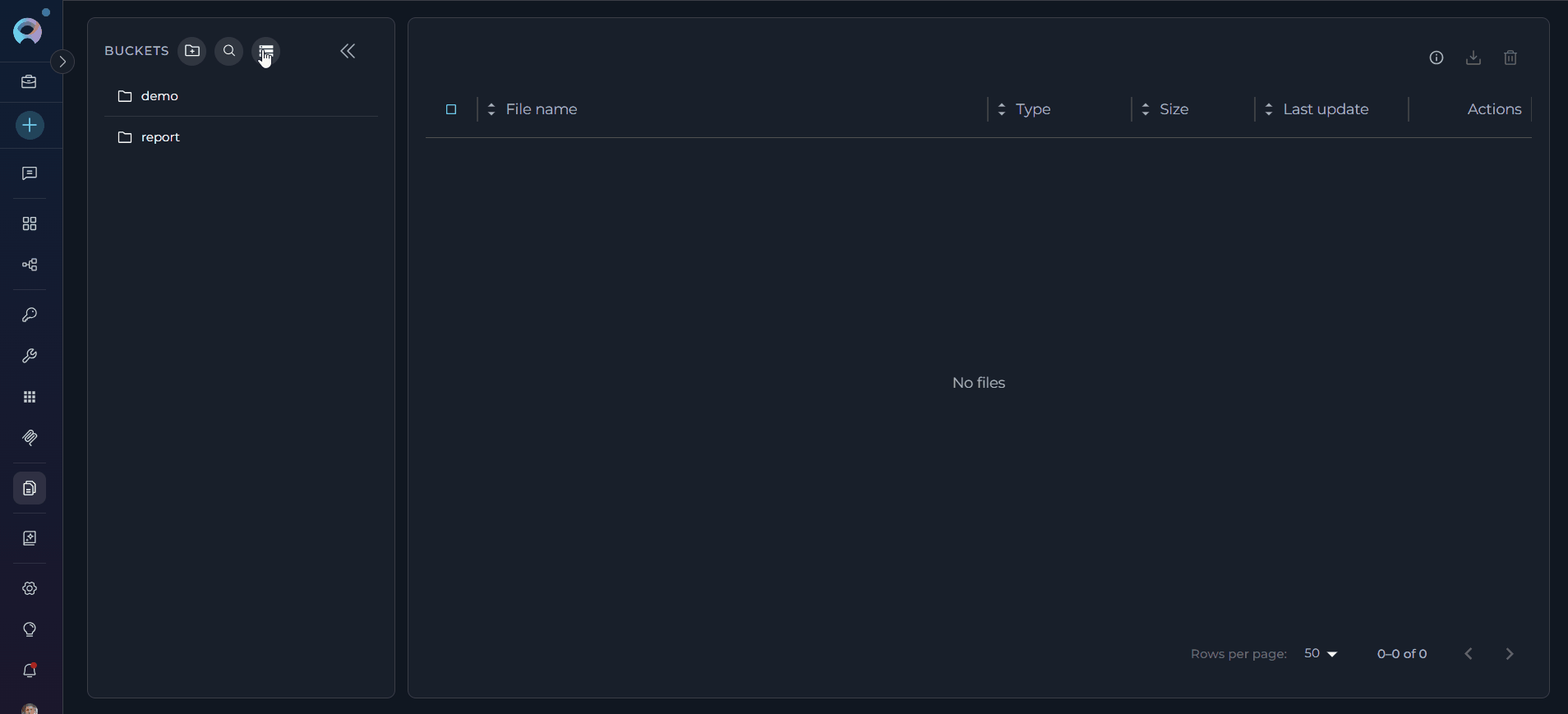
Task: Open the bucket search icon
Action: click(x=229, y=51)
